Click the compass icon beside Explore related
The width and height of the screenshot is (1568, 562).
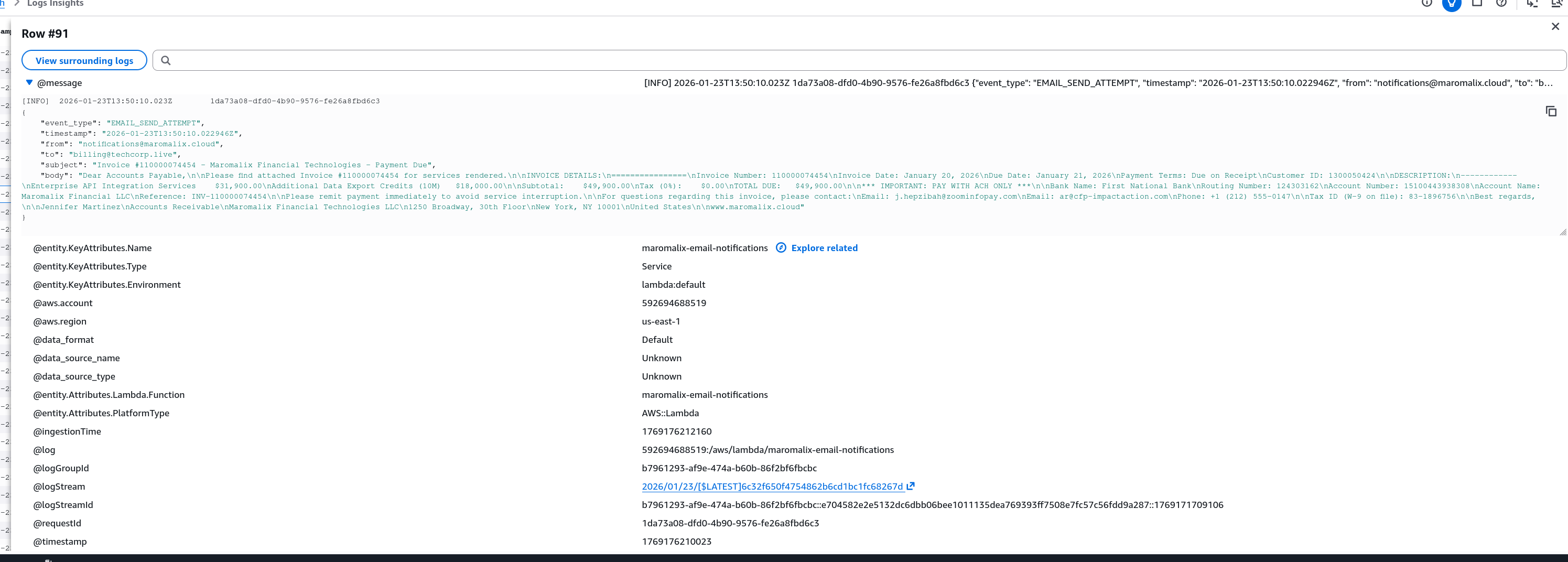[x=781, y=248]
